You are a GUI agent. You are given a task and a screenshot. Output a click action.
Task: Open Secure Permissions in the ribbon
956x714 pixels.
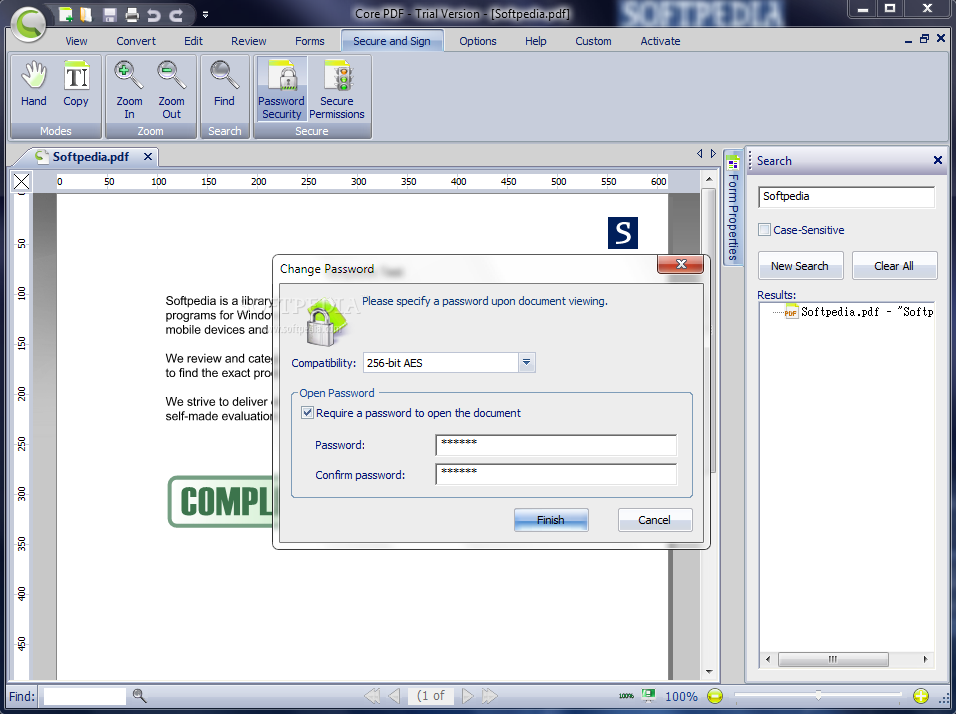point(337,90)
